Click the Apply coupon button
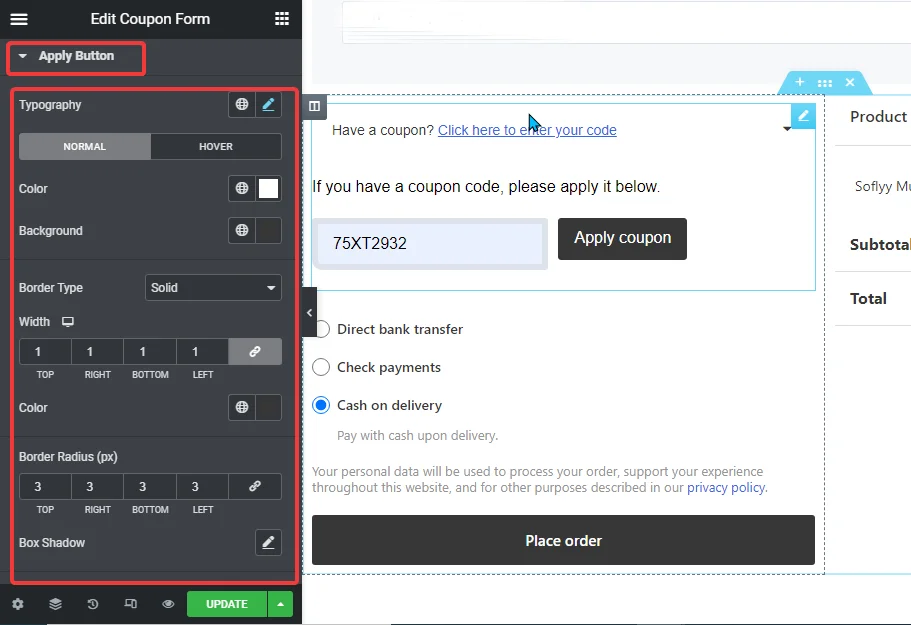The height and width of the screenshot is (625, 911). (x=622, y=239)
